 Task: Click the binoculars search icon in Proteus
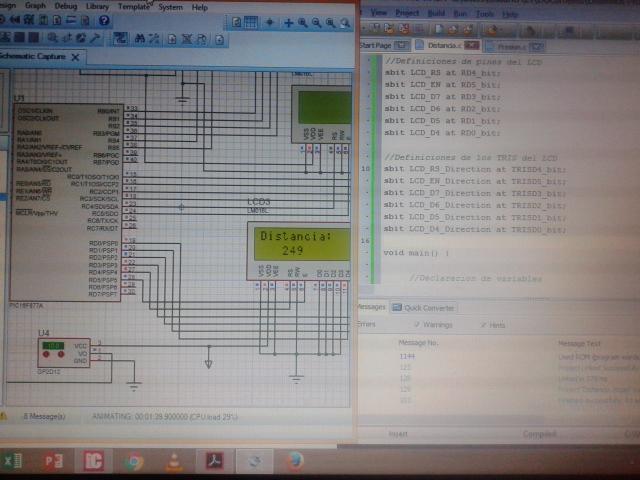pos(140,39)
